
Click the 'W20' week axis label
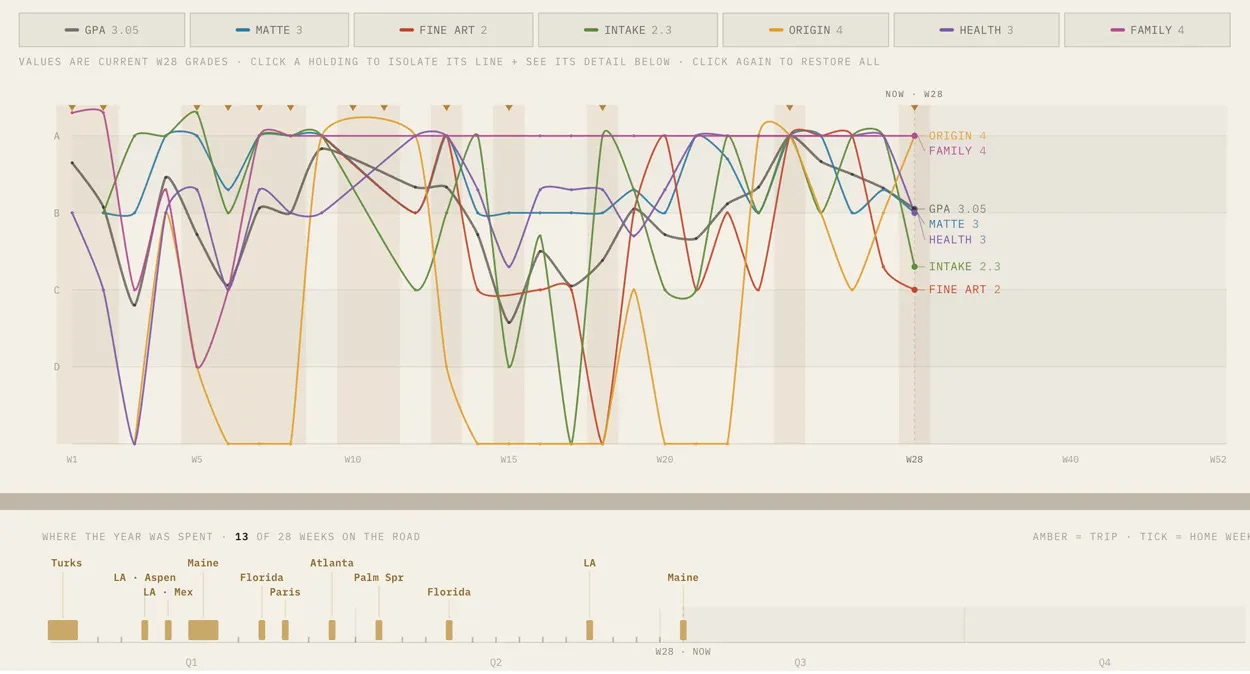[x=665, y=460]
